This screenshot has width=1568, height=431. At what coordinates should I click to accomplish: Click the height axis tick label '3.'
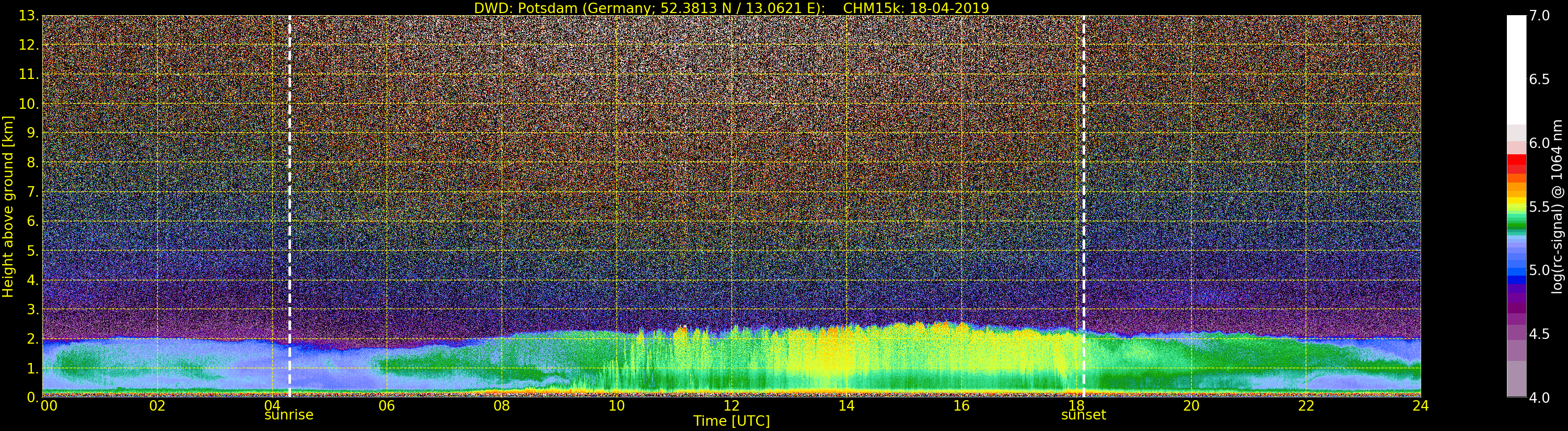pyautogui.click(x=33, y=309)
